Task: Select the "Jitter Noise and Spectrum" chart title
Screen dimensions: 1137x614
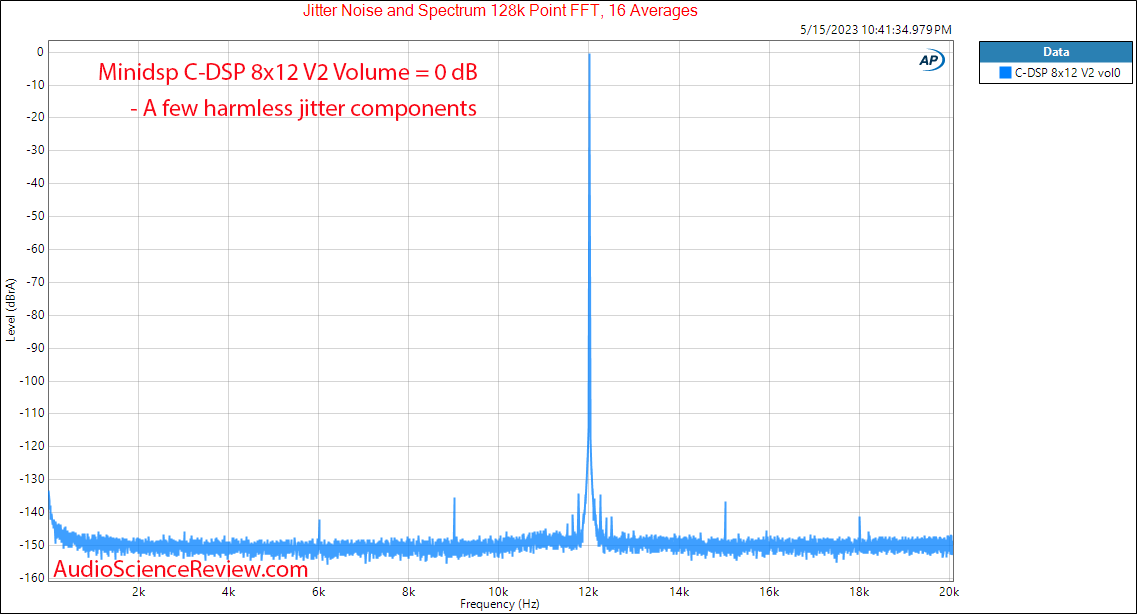Action: [x=500, y=10]
